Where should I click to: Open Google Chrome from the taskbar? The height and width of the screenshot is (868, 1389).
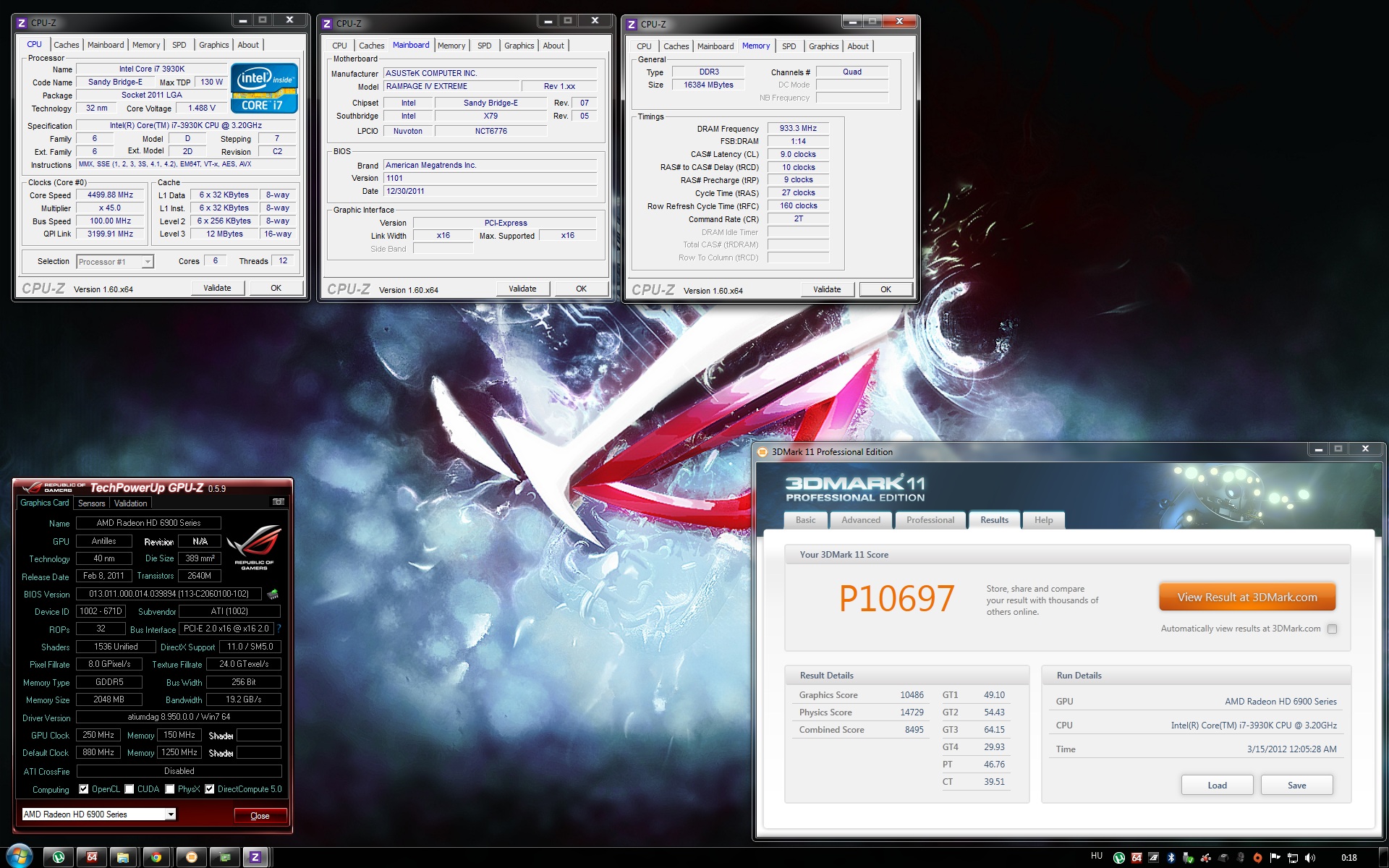click(x=156, y=857)
